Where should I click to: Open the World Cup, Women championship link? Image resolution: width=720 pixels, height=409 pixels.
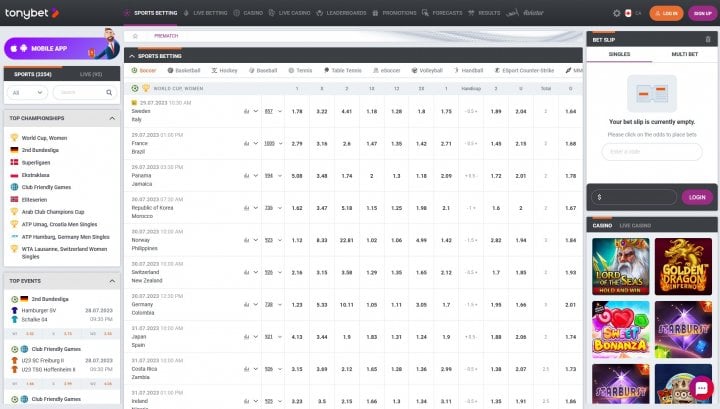pyautogui.click(x=44, y=138)
